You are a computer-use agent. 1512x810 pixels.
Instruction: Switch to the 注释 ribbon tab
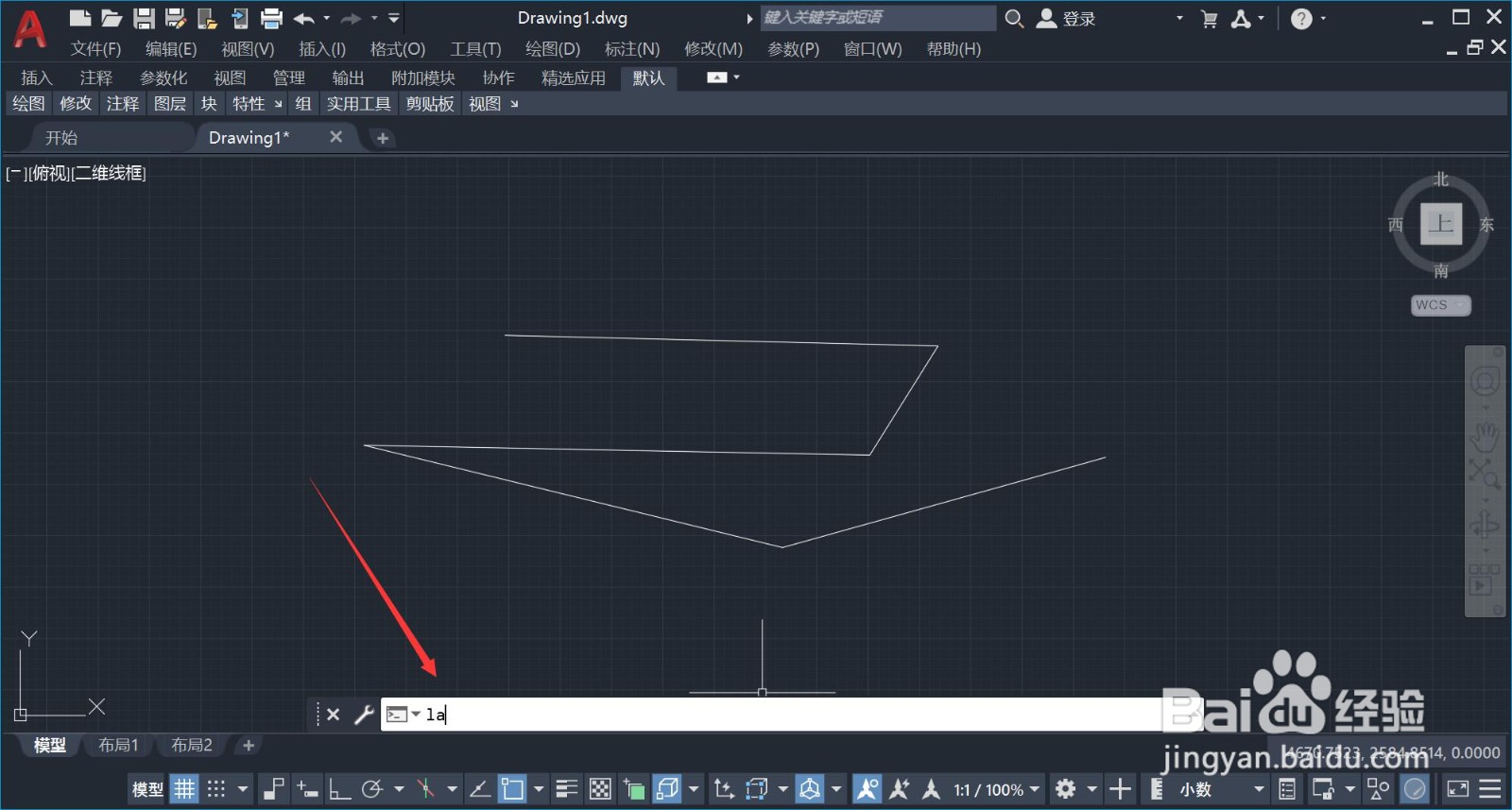(96, 78)
